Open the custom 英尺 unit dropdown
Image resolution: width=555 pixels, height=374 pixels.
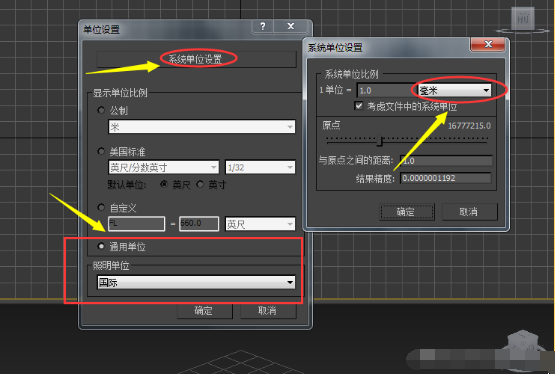(x=260, y=224)
